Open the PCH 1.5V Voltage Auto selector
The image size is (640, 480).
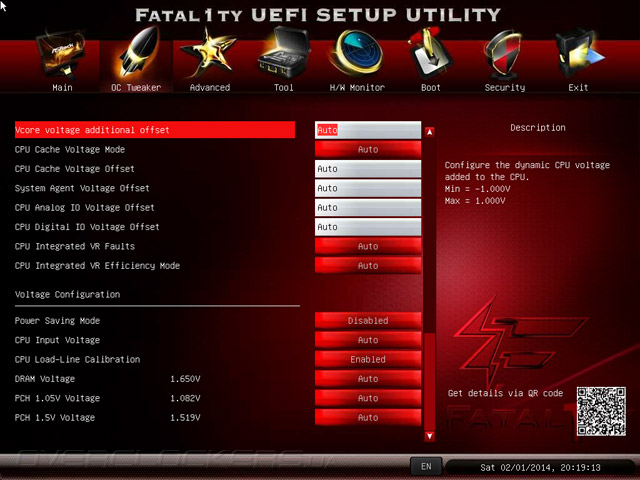pyautogui.click(x=368, y=418)
